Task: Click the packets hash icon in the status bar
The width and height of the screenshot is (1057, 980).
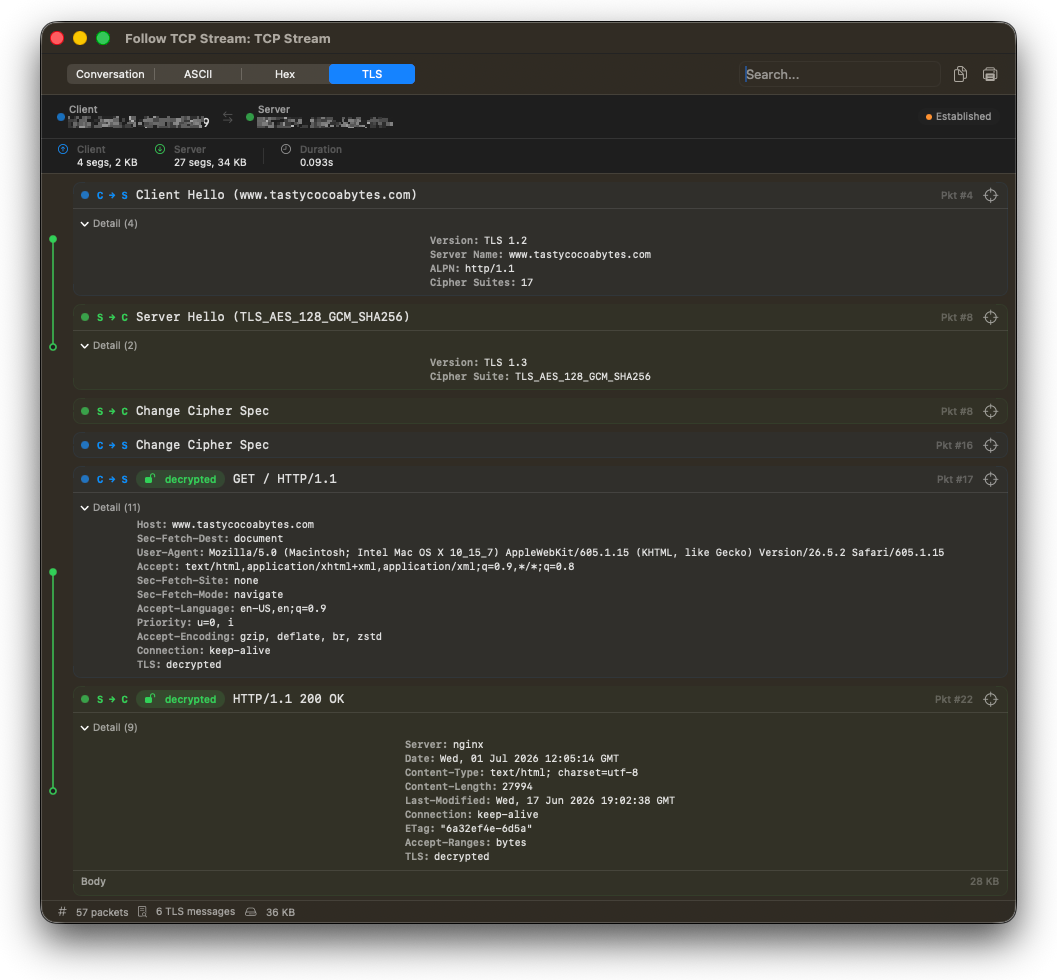Action: pos(62,912)
